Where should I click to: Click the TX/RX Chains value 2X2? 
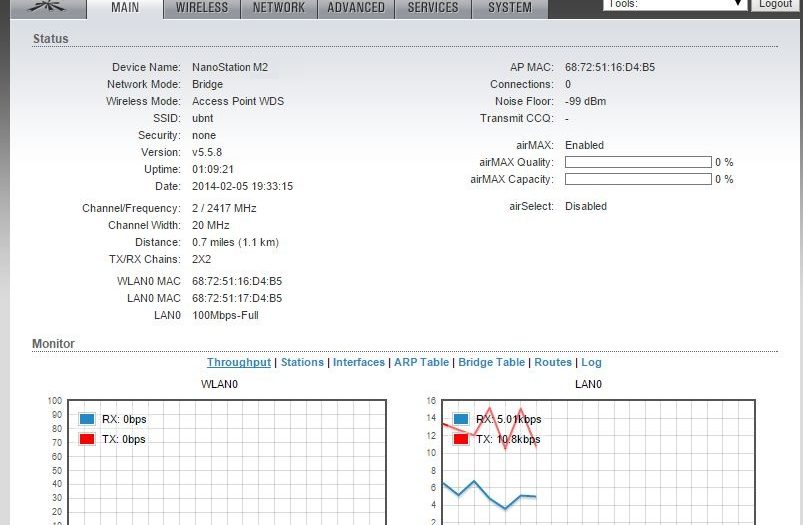tap(201, 259)
